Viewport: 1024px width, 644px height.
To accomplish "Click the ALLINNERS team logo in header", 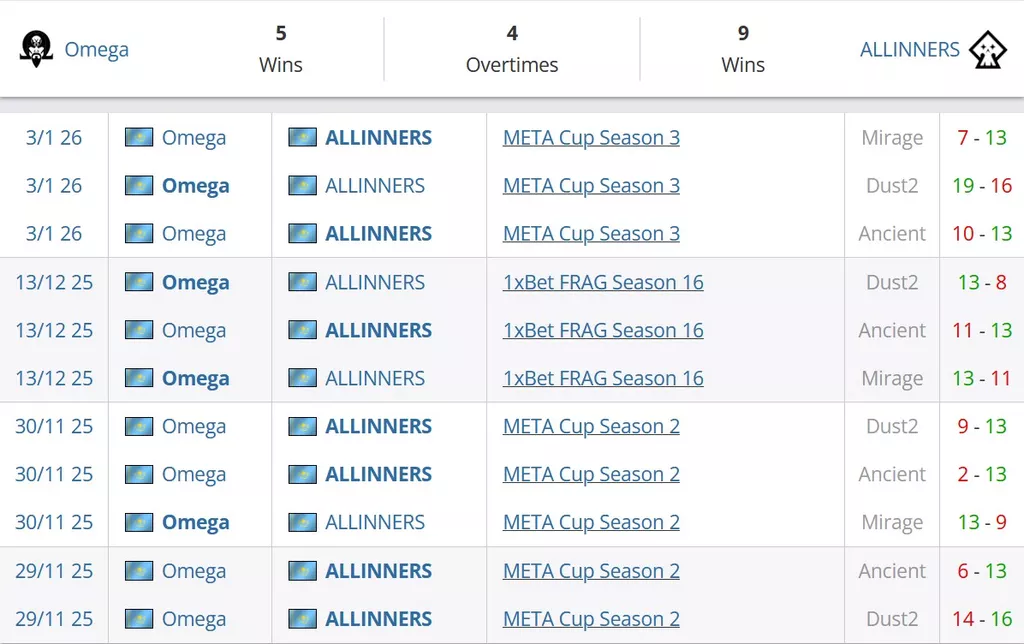I will pos(987,49).
